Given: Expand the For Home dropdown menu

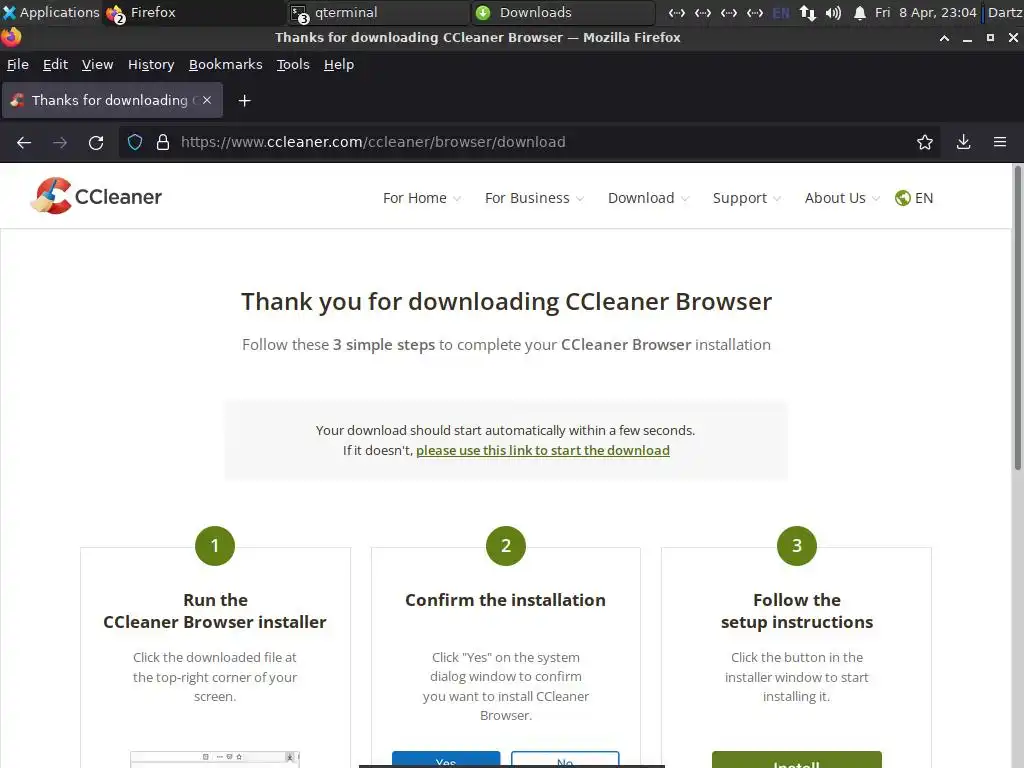Looking at the screenshot, I should pos(422,198).
